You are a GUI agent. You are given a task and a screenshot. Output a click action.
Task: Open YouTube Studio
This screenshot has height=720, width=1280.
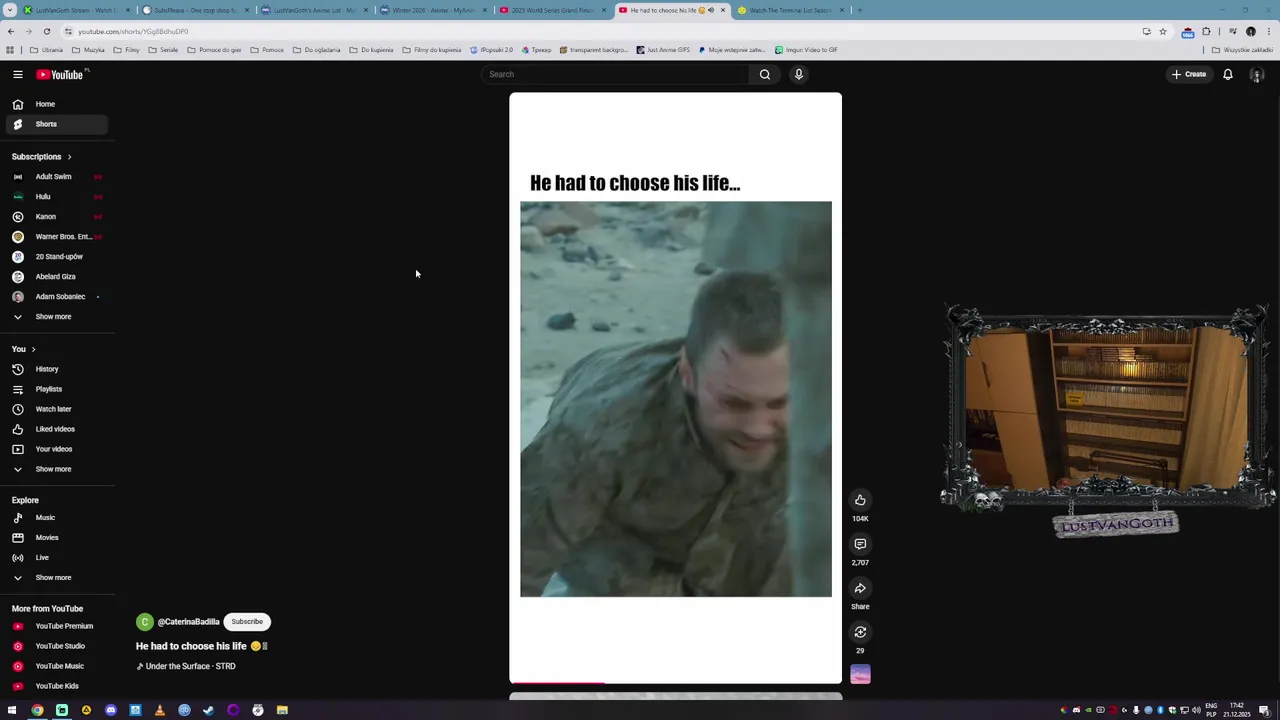[x=56, y=646]
